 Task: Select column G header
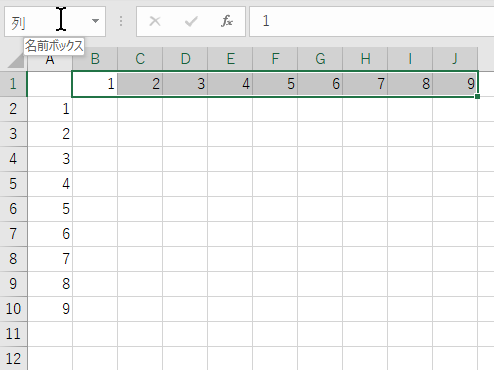(x=320, y=59)
